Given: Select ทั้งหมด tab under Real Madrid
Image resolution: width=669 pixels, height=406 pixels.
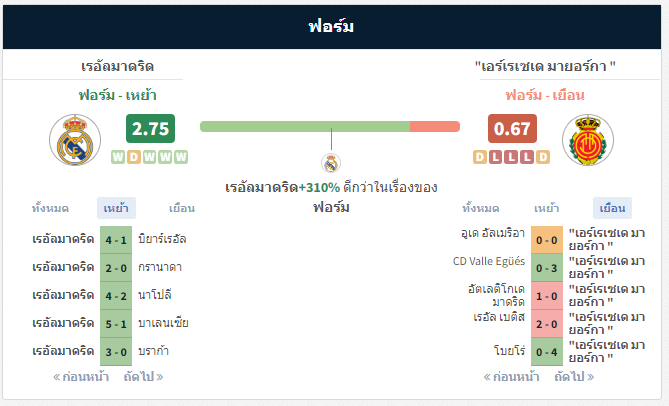Looking at the screenshot, I should pyautogui.click(x=50, y=208).
